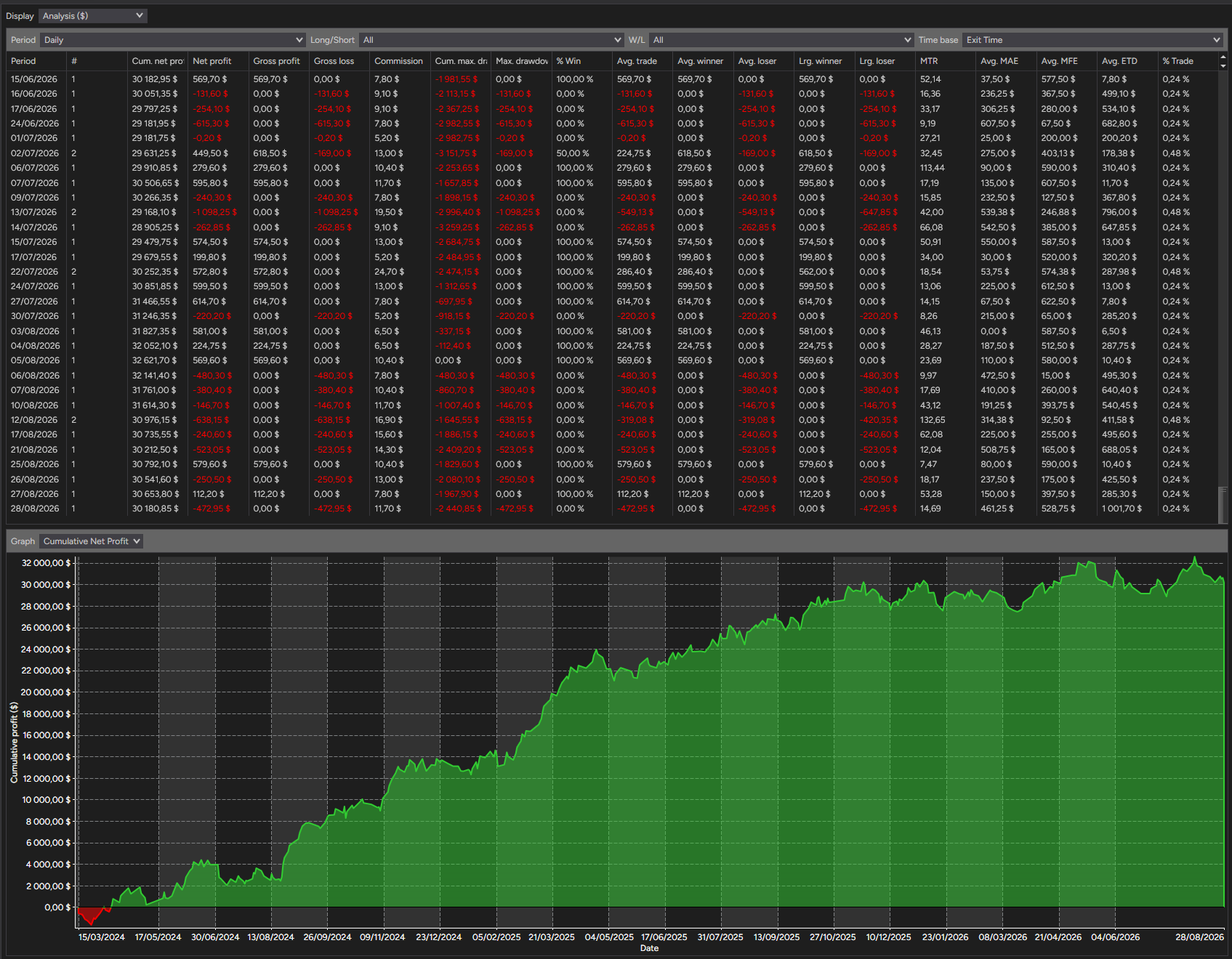The width and height of the screenshot is (1232, 959).
Task: Click the cumulative net profit cell 28 905,25 $
Action: [x=155, y=227]
